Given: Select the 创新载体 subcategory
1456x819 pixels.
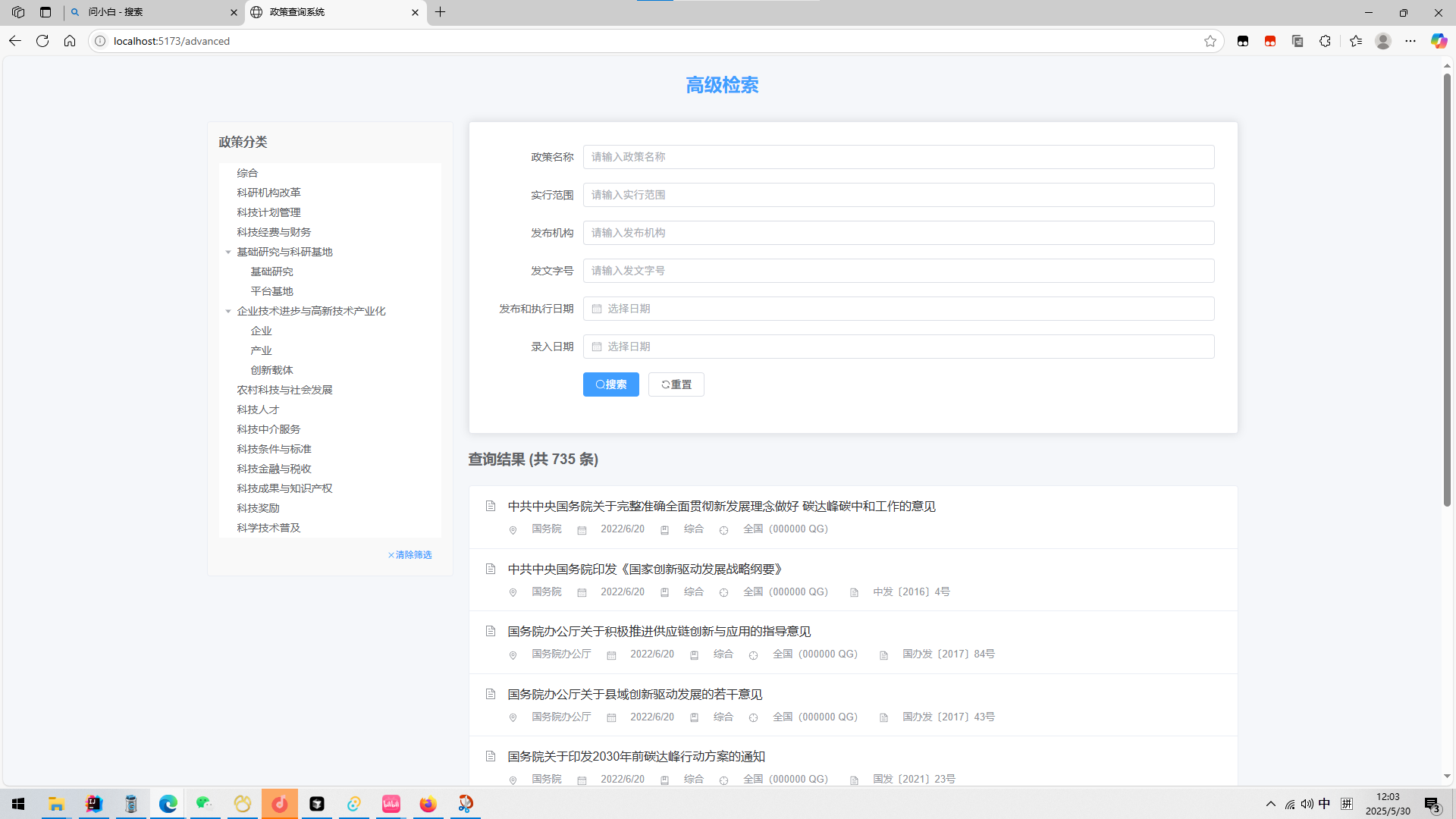Looking at the screenshot, I should (x=271, y=370).
